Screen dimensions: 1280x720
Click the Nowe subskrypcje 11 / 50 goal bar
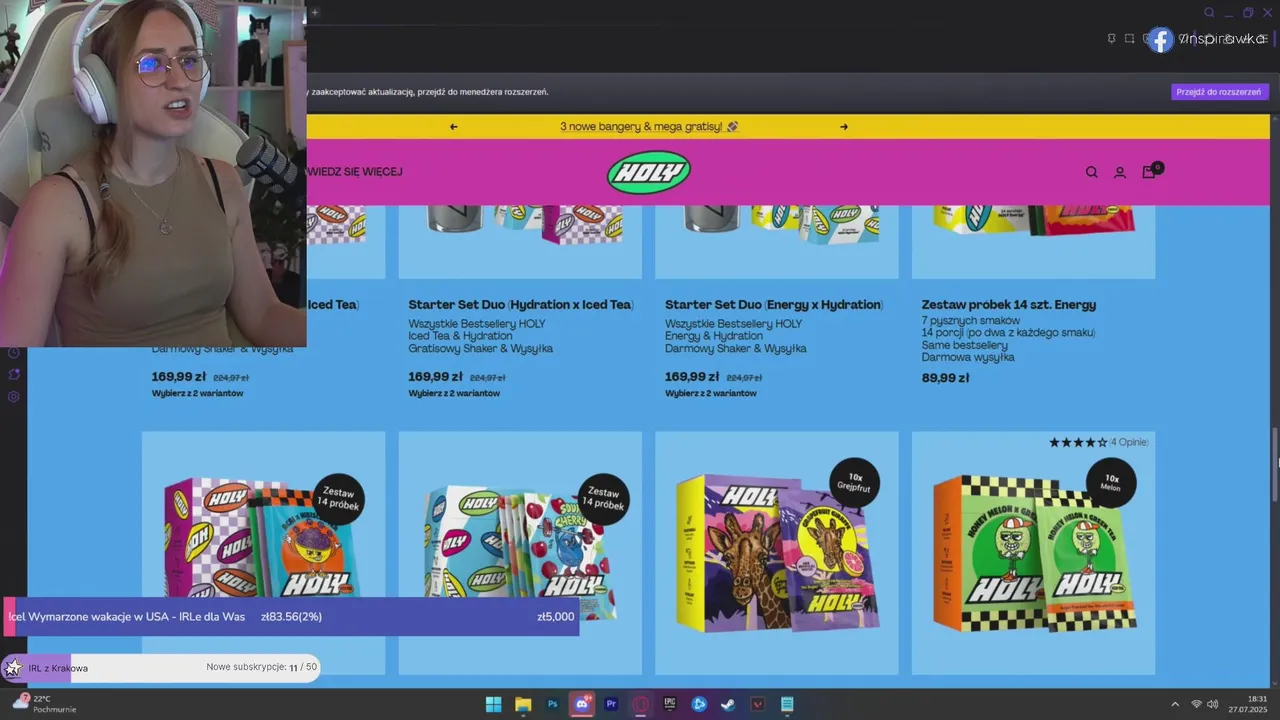[160, 667]
